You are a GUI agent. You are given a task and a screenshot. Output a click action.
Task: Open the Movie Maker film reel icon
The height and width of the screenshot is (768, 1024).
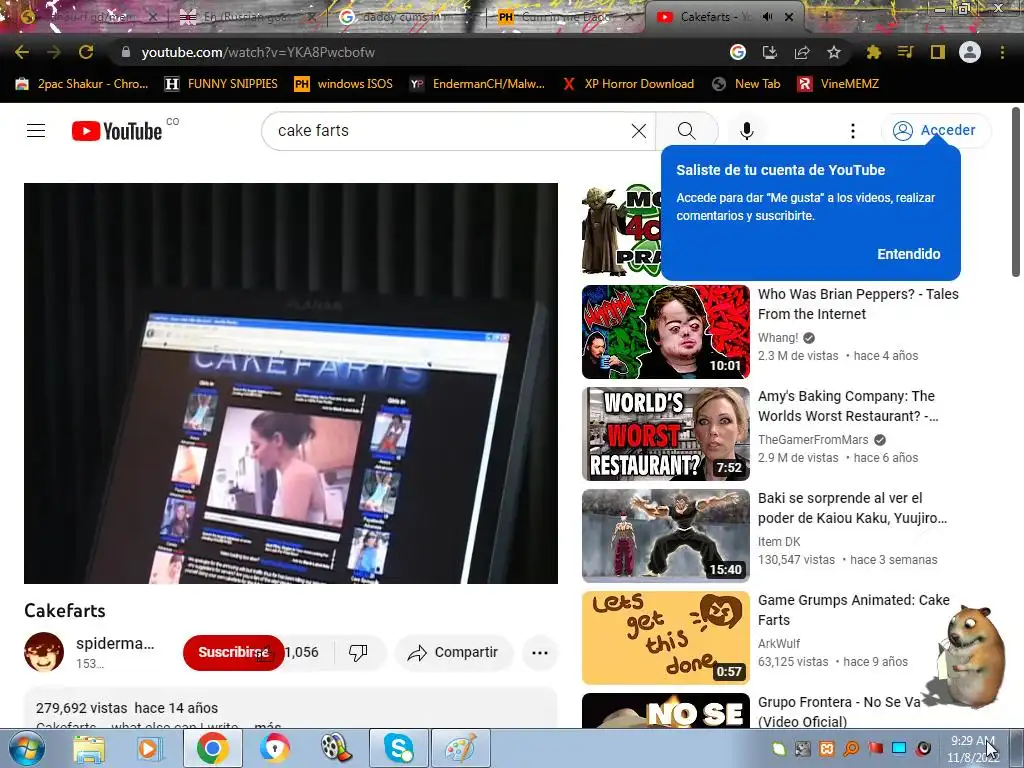click(x=336, y=748)
